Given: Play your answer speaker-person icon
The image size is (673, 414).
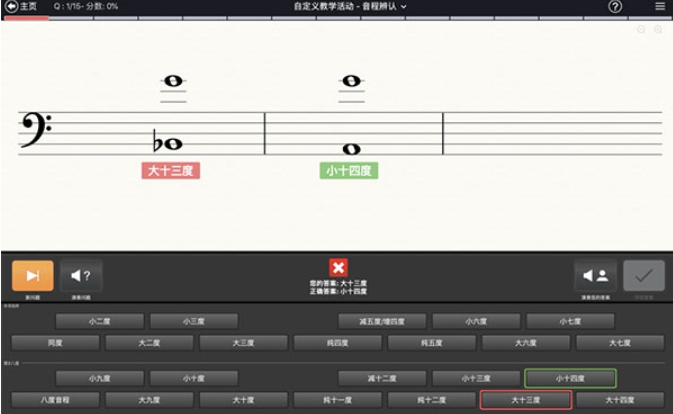Looking at the screenshot, I should pyautogui.click(x=595, y=275).
